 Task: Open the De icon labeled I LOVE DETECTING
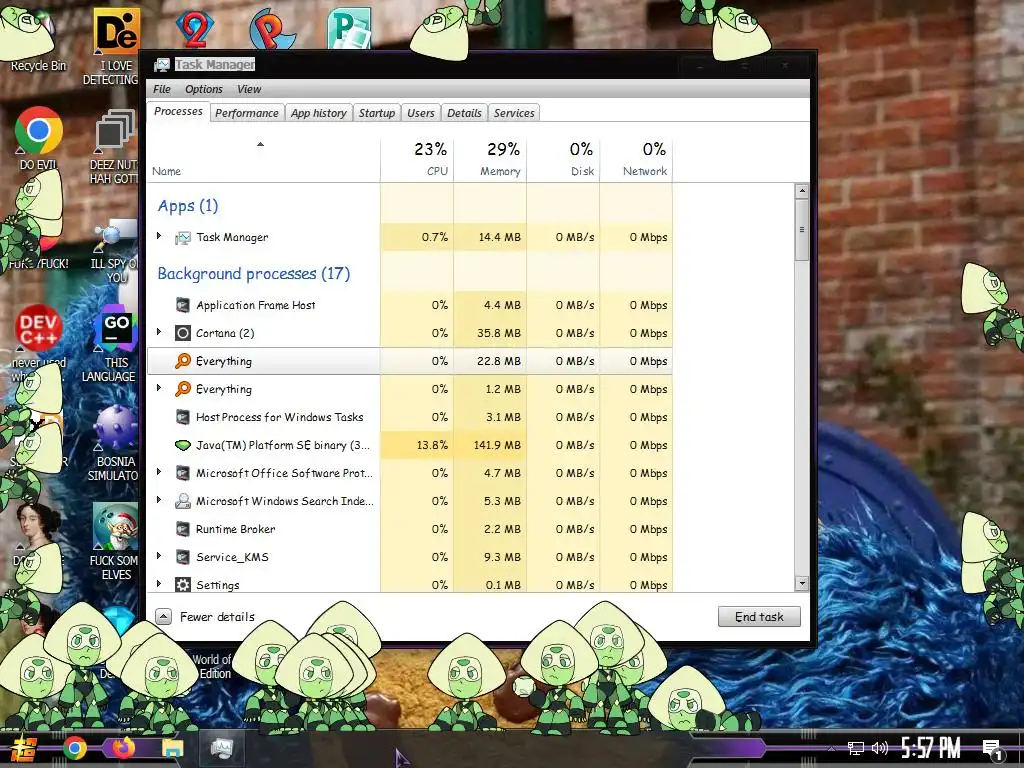click(x=116, y=31)
